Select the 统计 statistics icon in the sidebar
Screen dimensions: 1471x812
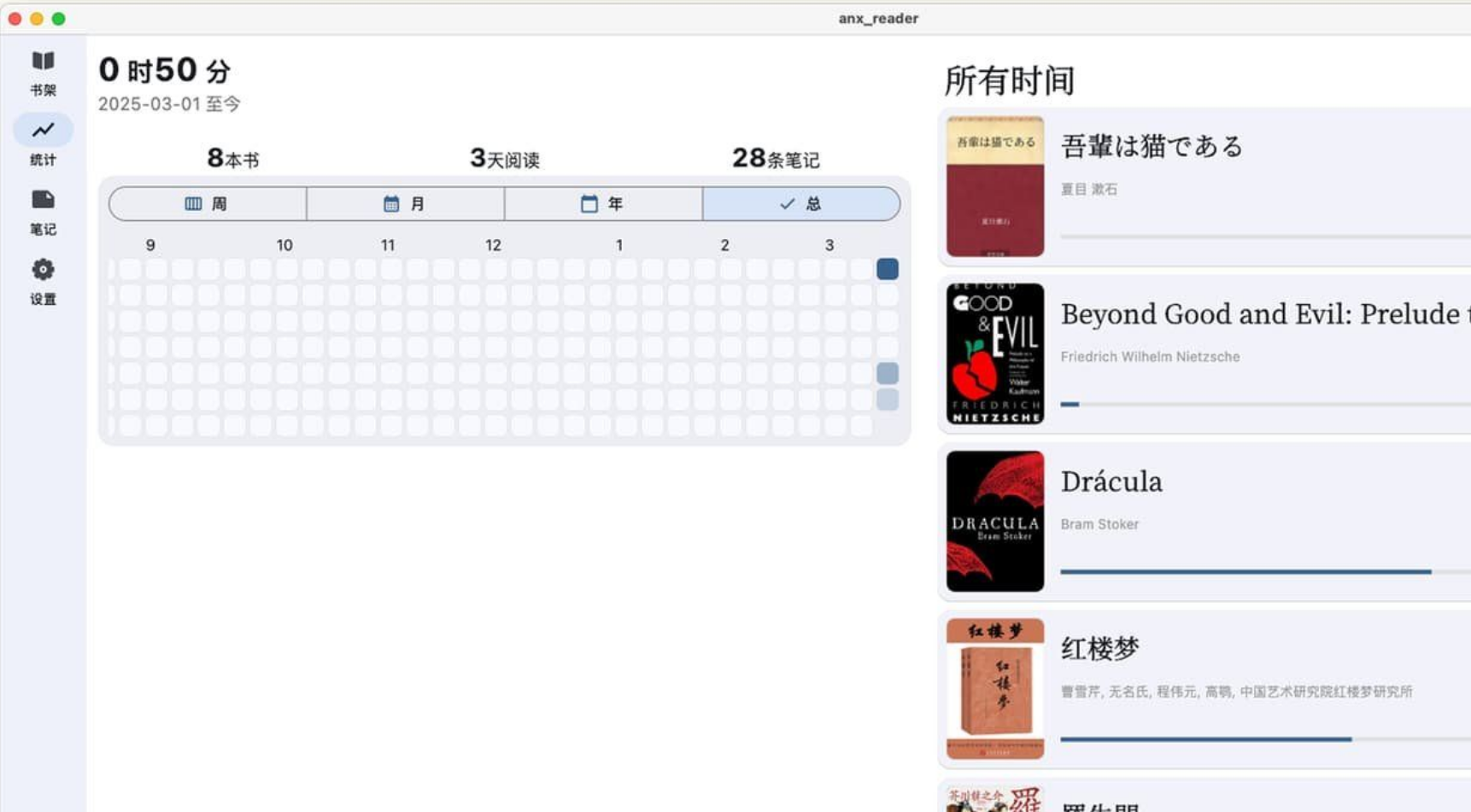(44, 142)
